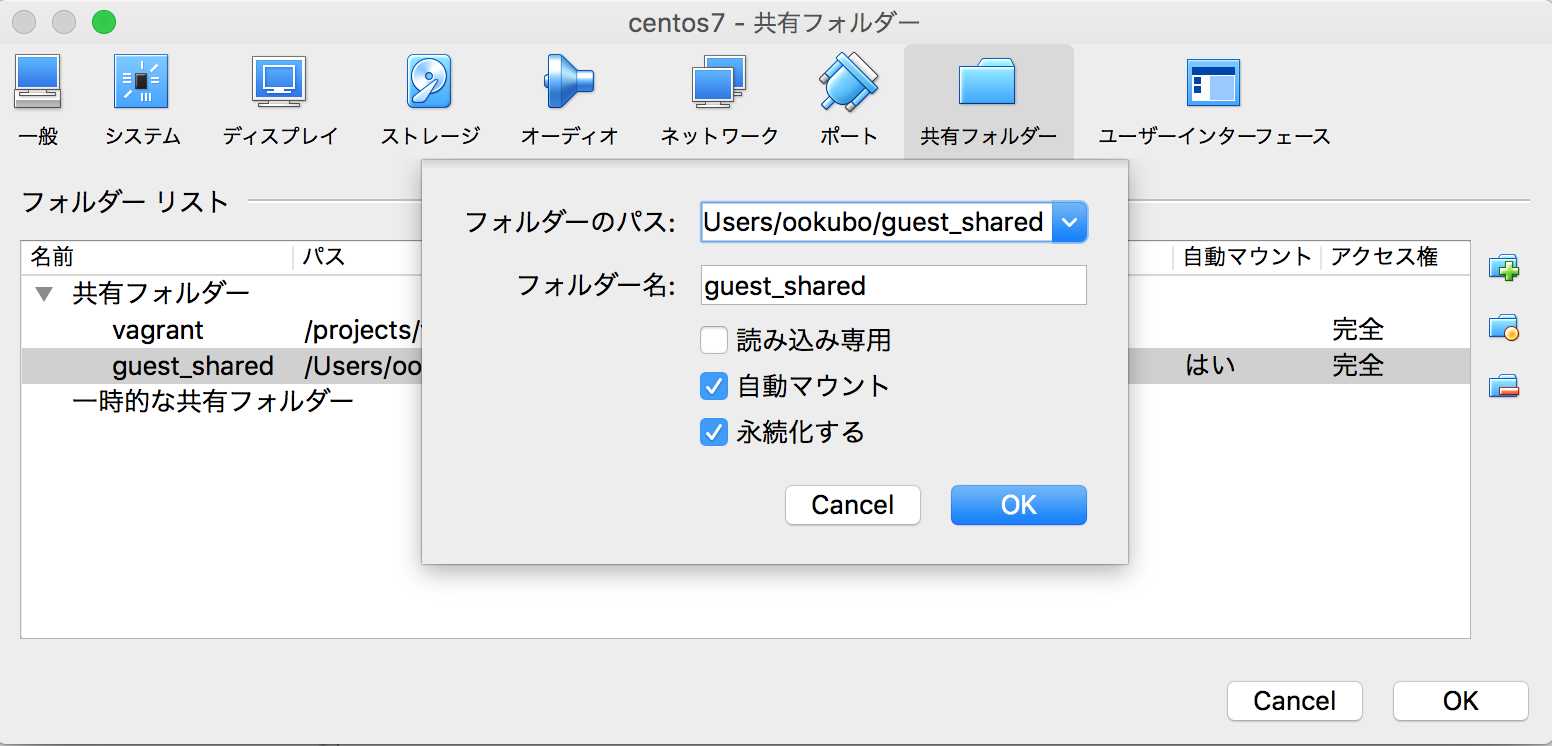Click the edit shared folder icon
The image size is (1552, 746).
click(x=1506, y=327)
